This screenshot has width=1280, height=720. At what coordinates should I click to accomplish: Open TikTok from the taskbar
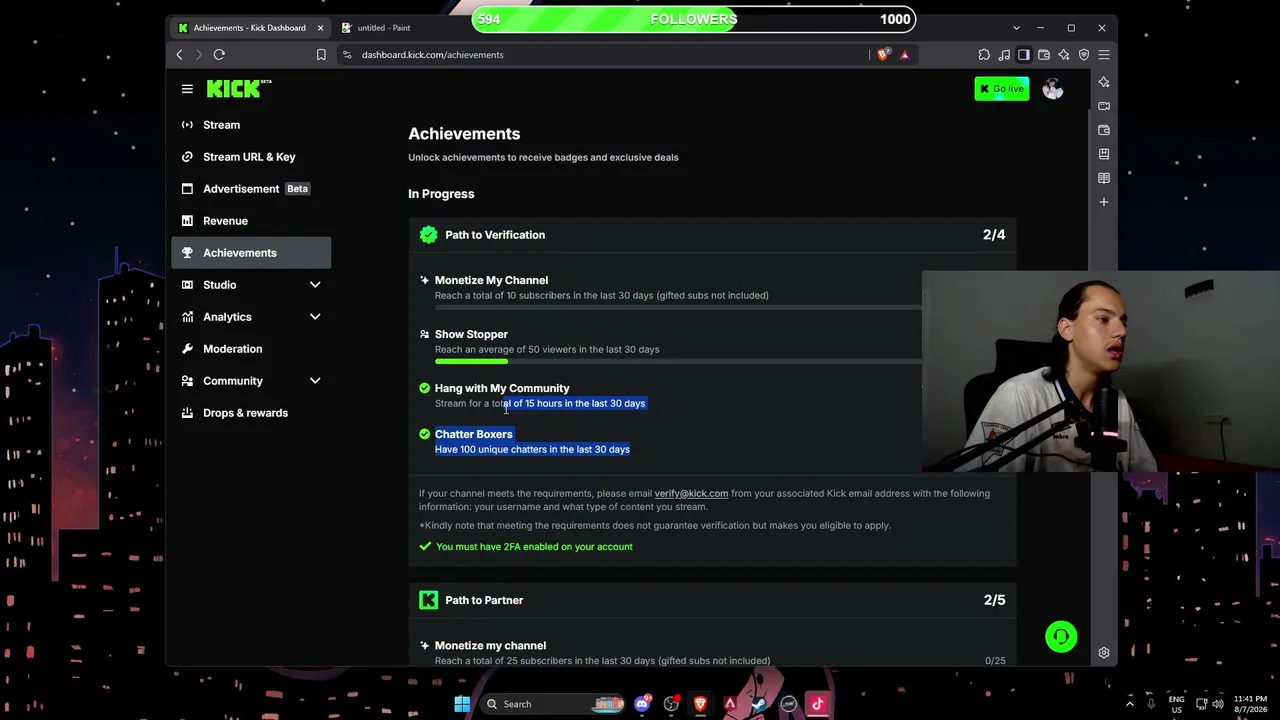(x=817, y=704)
